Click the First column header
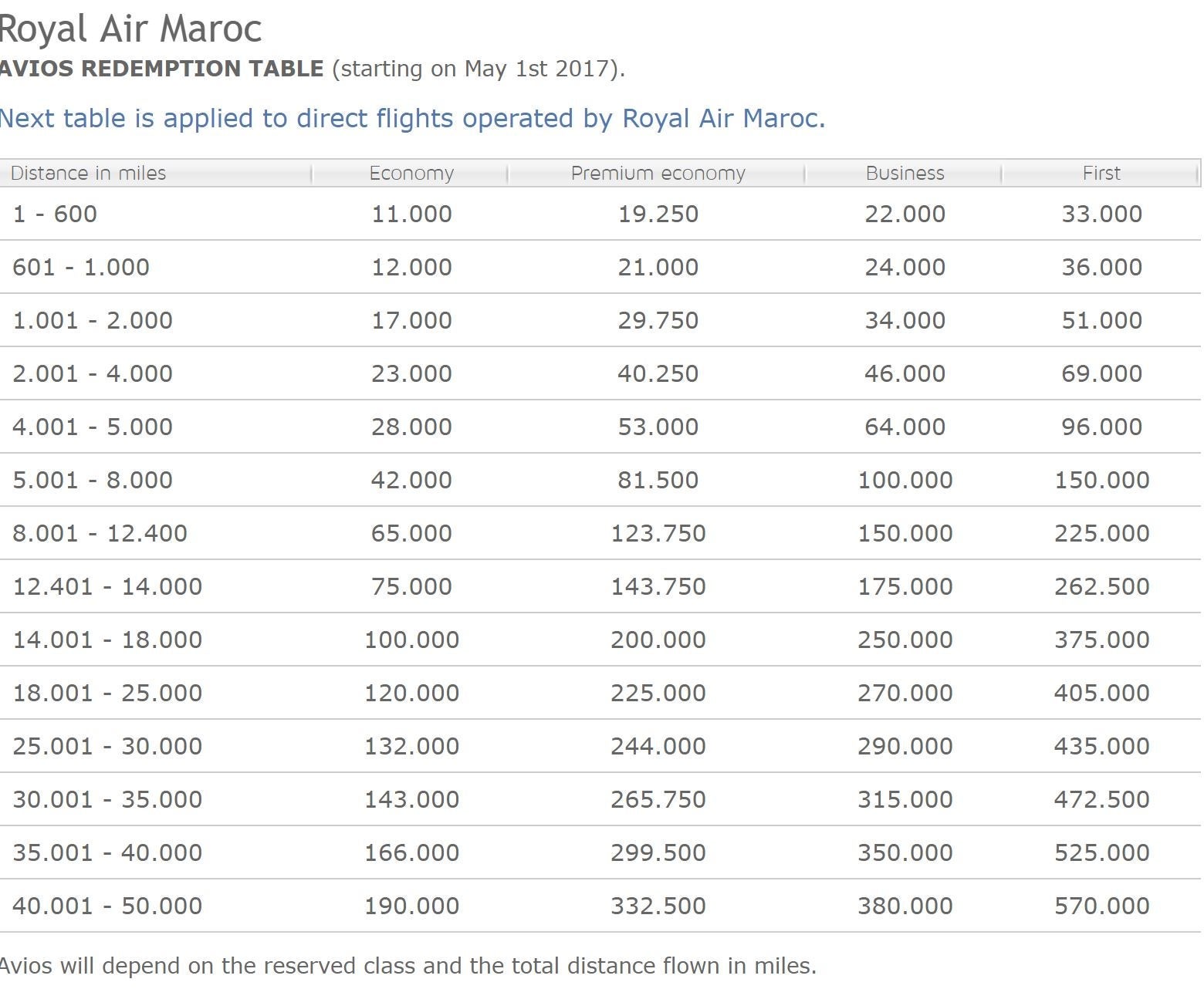The height and width of the screenshot is (989, 1204). point(1101,173)
